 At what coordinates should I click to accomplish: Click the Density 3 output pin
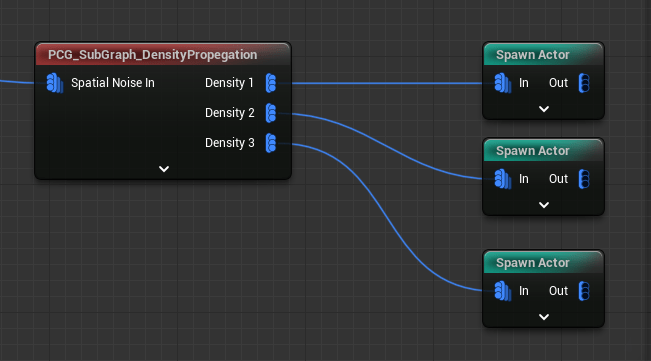[271, 143]
